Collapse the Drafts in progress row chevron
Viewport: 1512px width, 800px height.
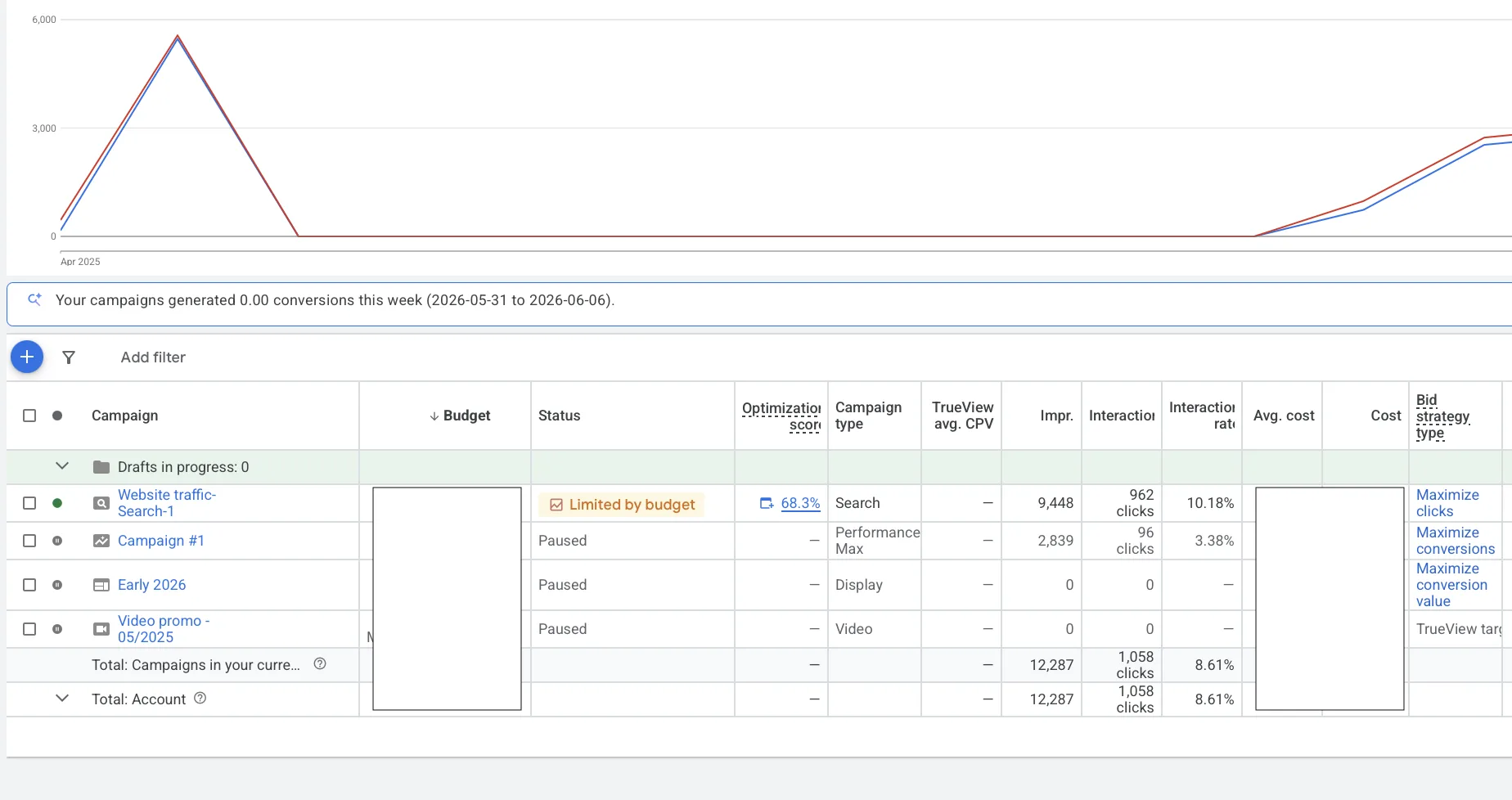(x=62, y=466)
